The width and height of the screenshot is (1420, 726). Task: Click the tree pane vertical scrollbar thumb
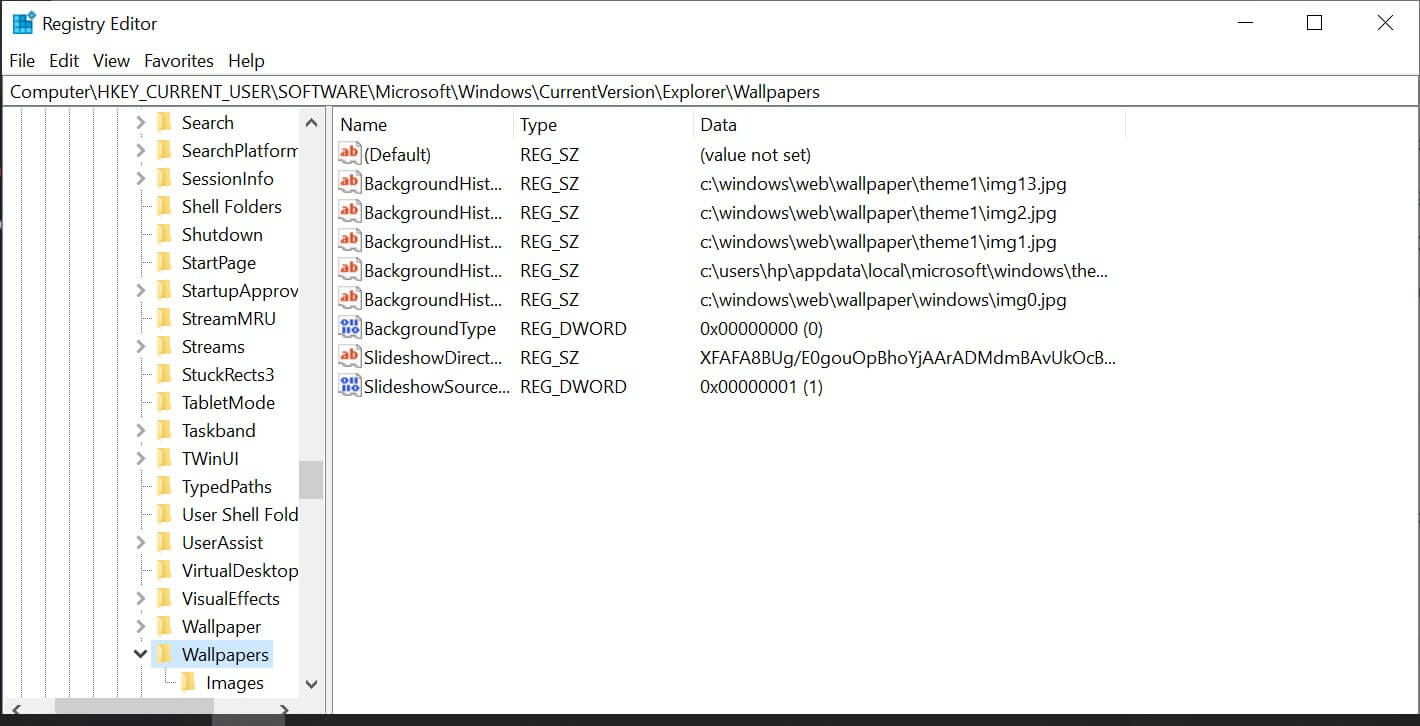tap(311, 479)
